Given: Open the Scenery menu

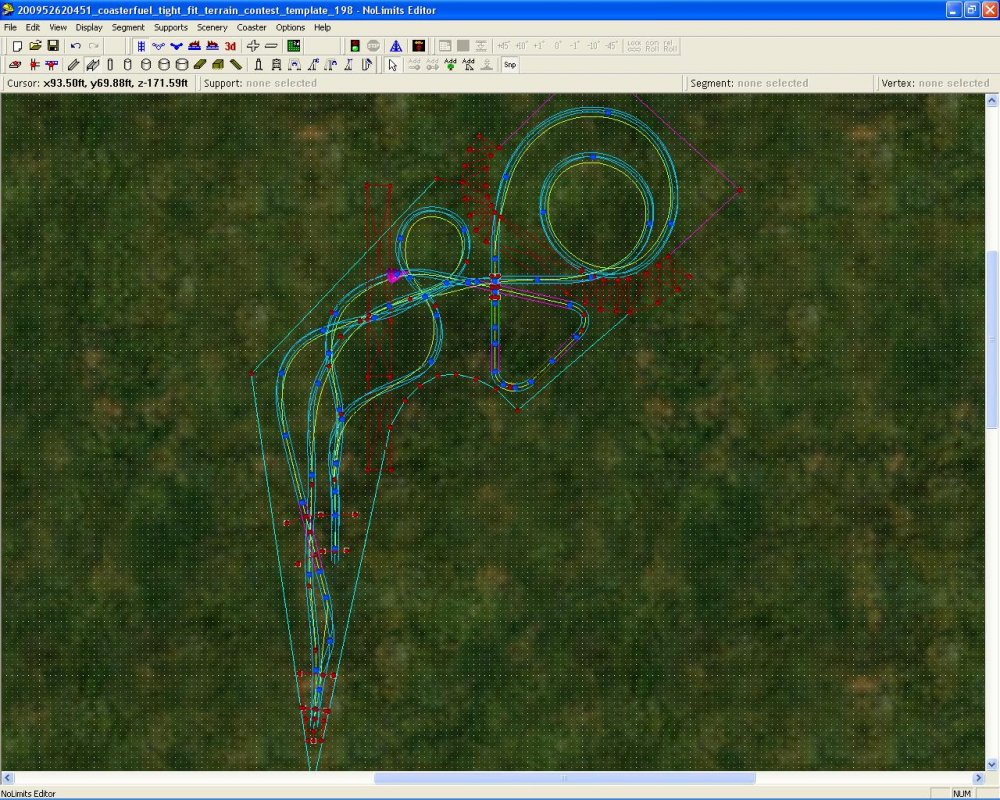Looking at the screenshot, I should [212, 27].
